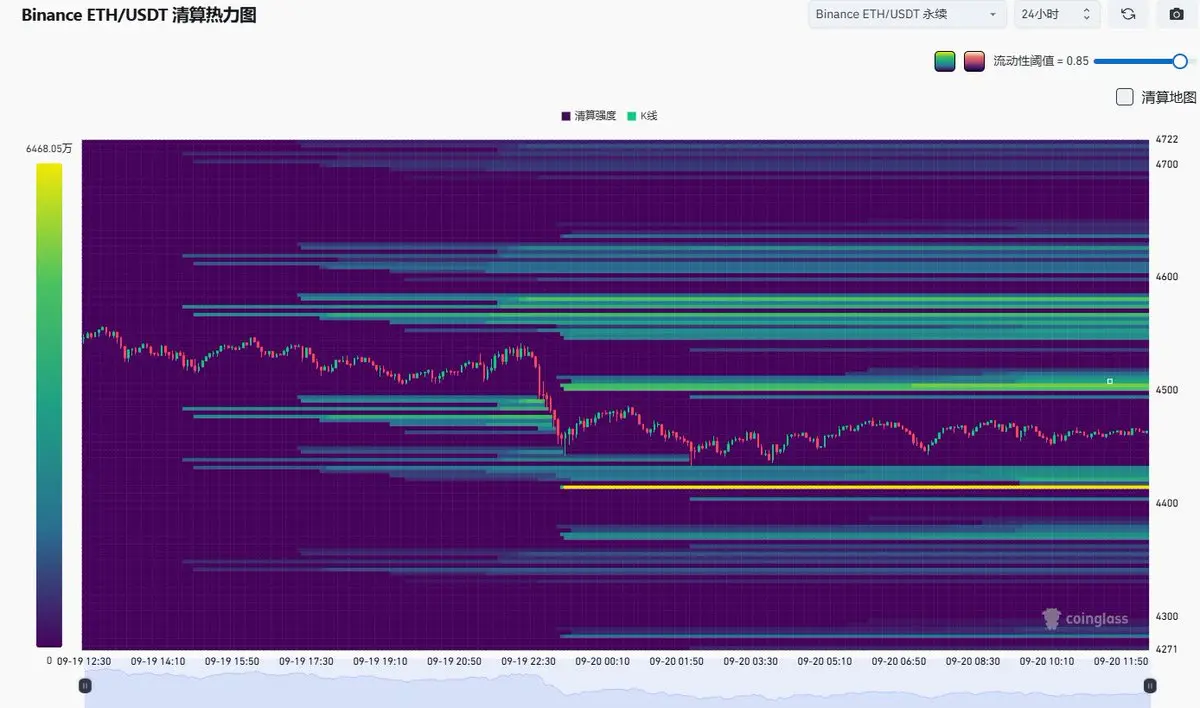Click the vertical color intensity scale bar
Viewport: 1200px width, 708px height.
pos(49,405)
